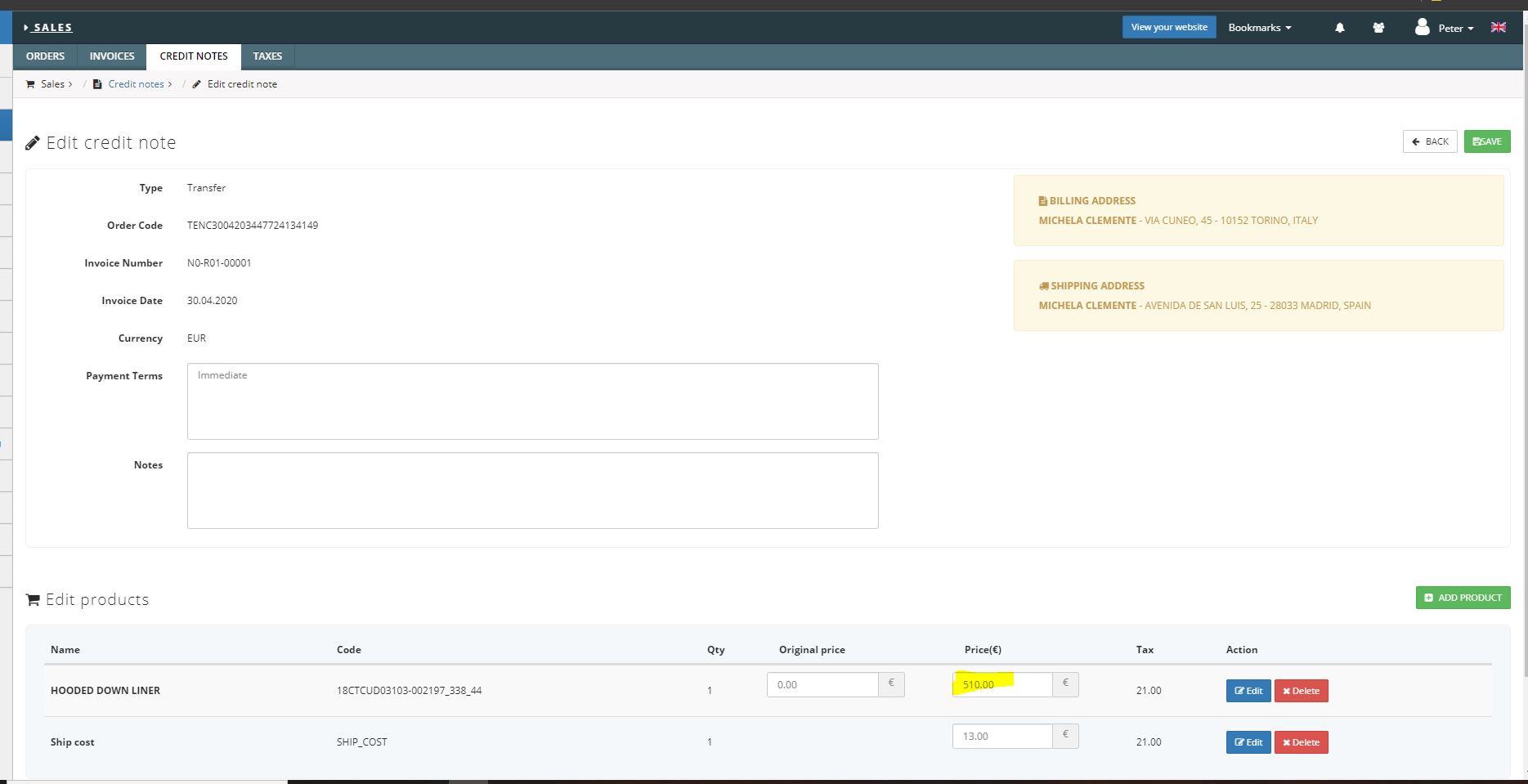Edit the HOODED DOWN LINER row

coord(1248,691)
